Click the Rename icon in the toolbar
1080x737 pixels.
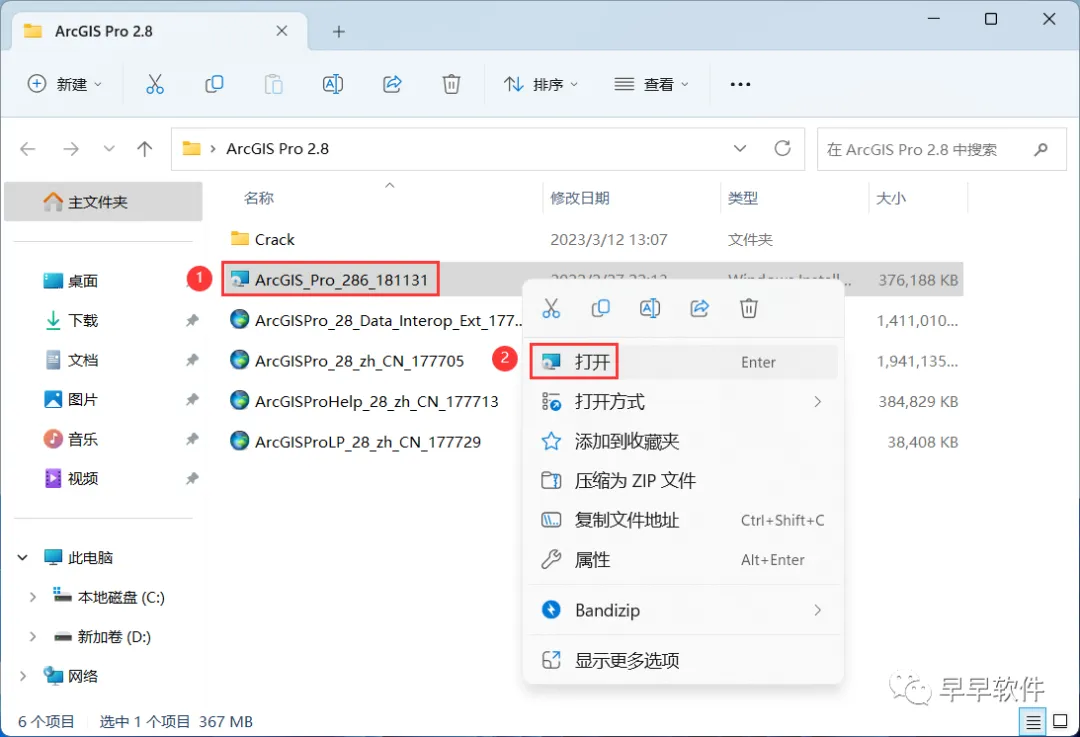tap(333, 84)
